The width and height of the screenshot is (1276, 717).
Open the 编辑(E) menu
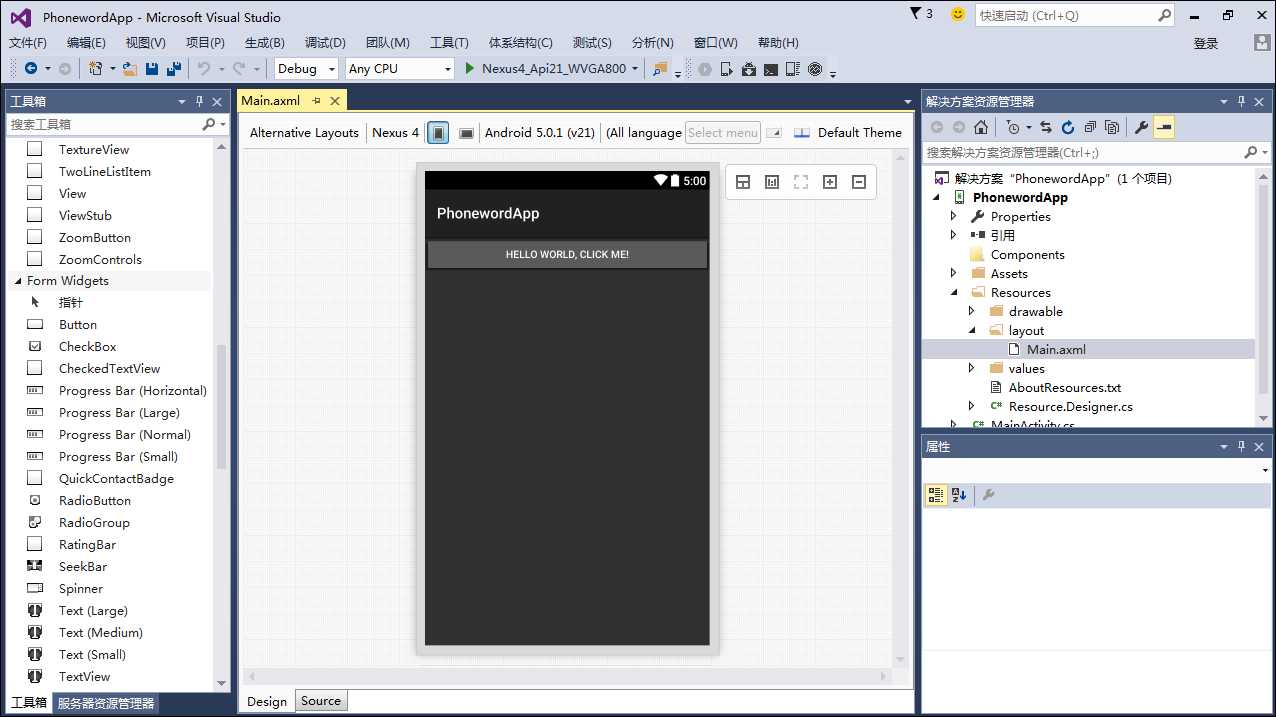(86, 43)
